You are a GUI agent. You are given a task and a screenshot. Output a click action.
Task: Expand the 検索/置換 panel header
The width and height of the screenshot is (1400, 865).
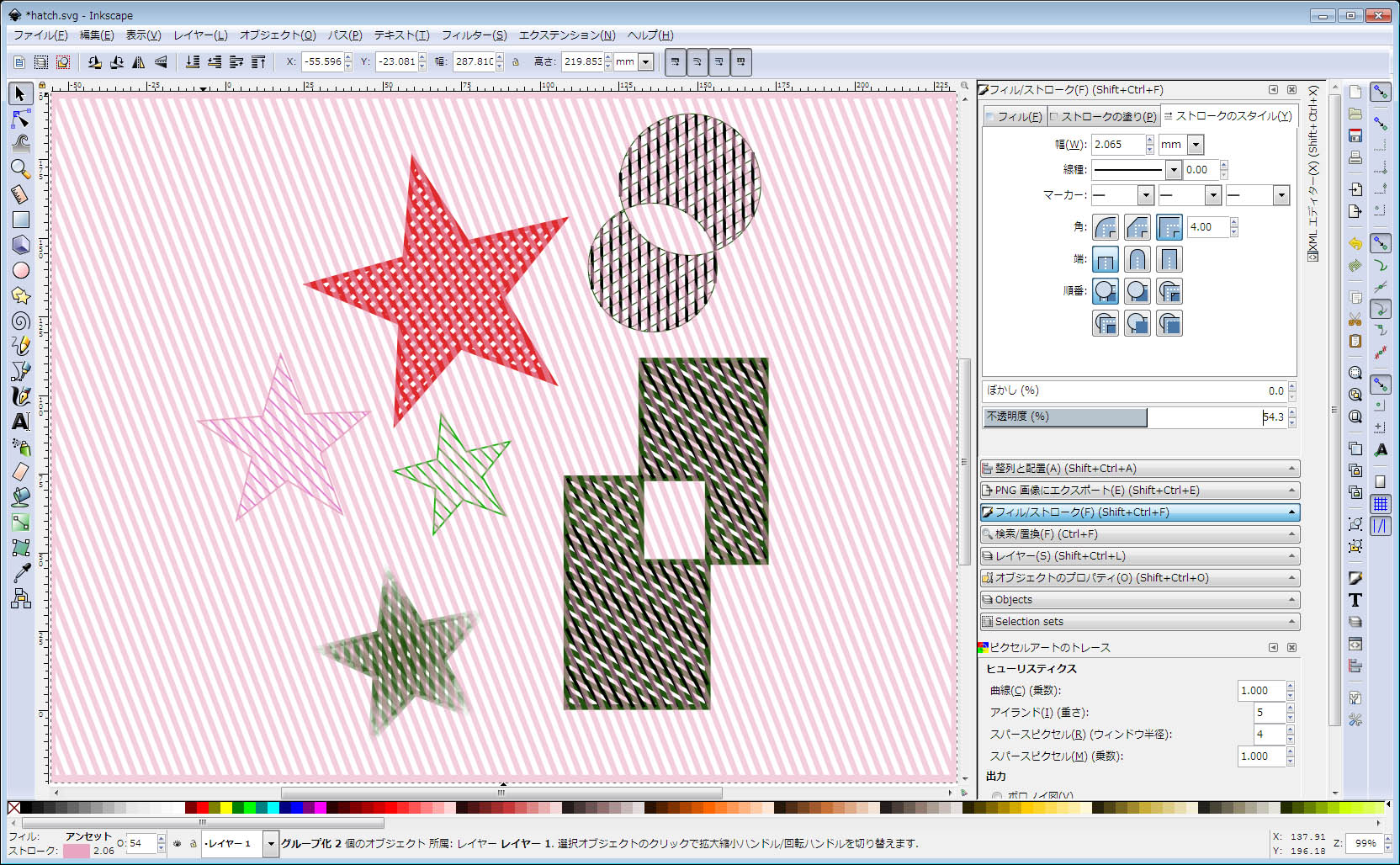[1140, 534]
